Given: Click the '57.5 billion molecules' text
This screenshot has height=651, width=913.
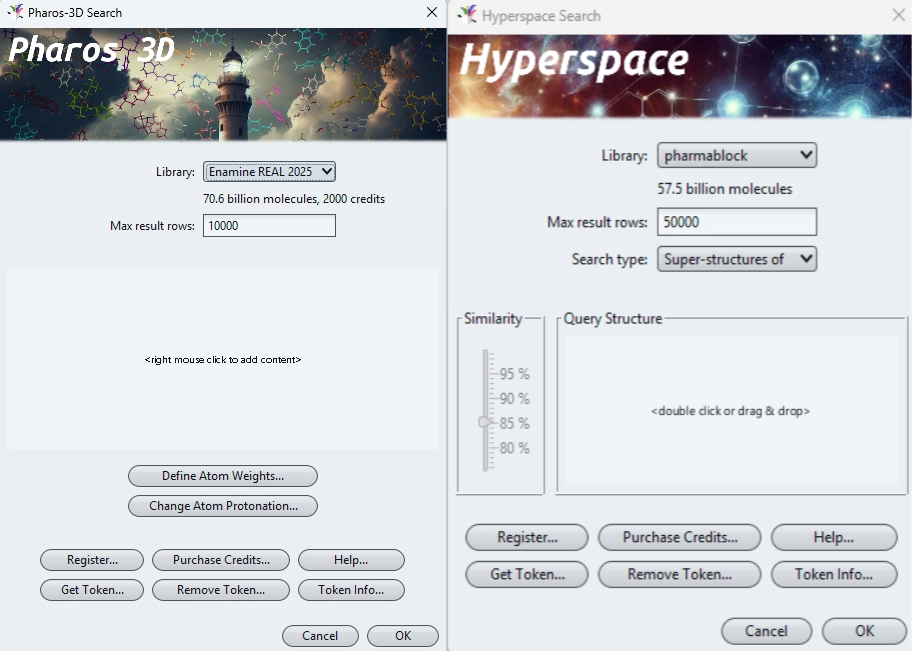Looking at the screenshot, I should [x=725, y=189].
